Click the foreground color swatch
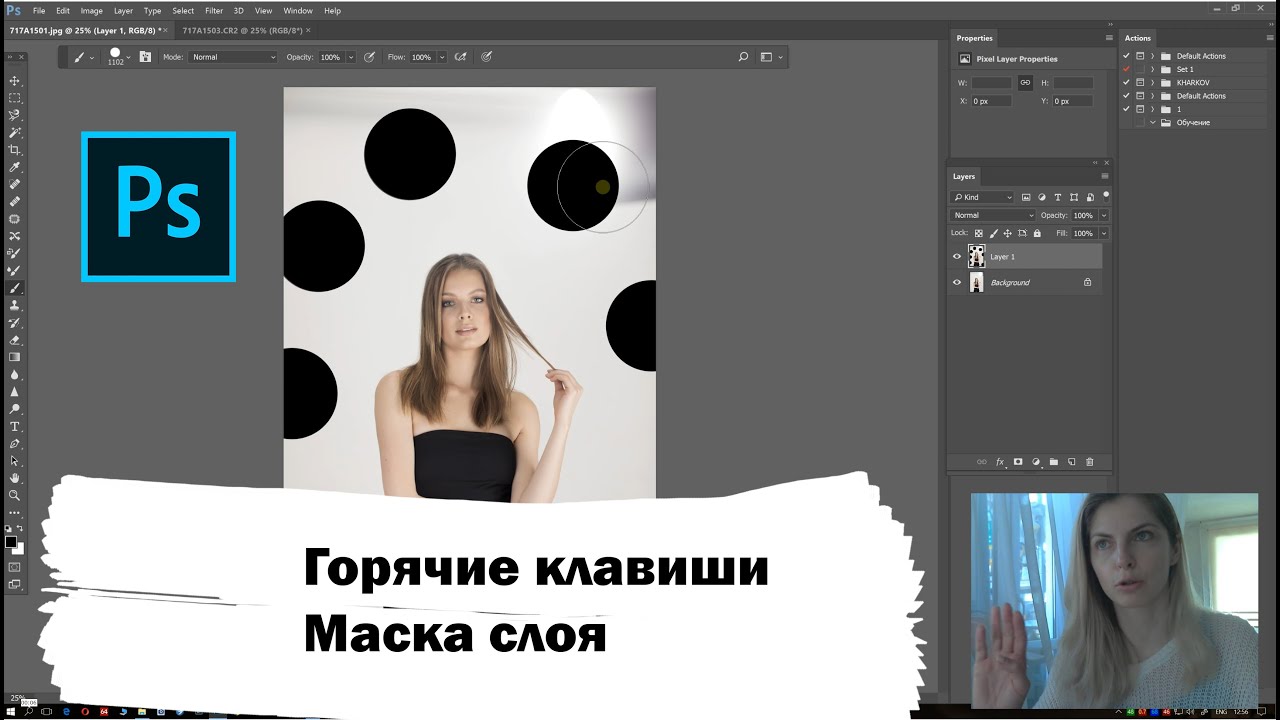This screenshot has height=720, width=1280. (11, 542)
